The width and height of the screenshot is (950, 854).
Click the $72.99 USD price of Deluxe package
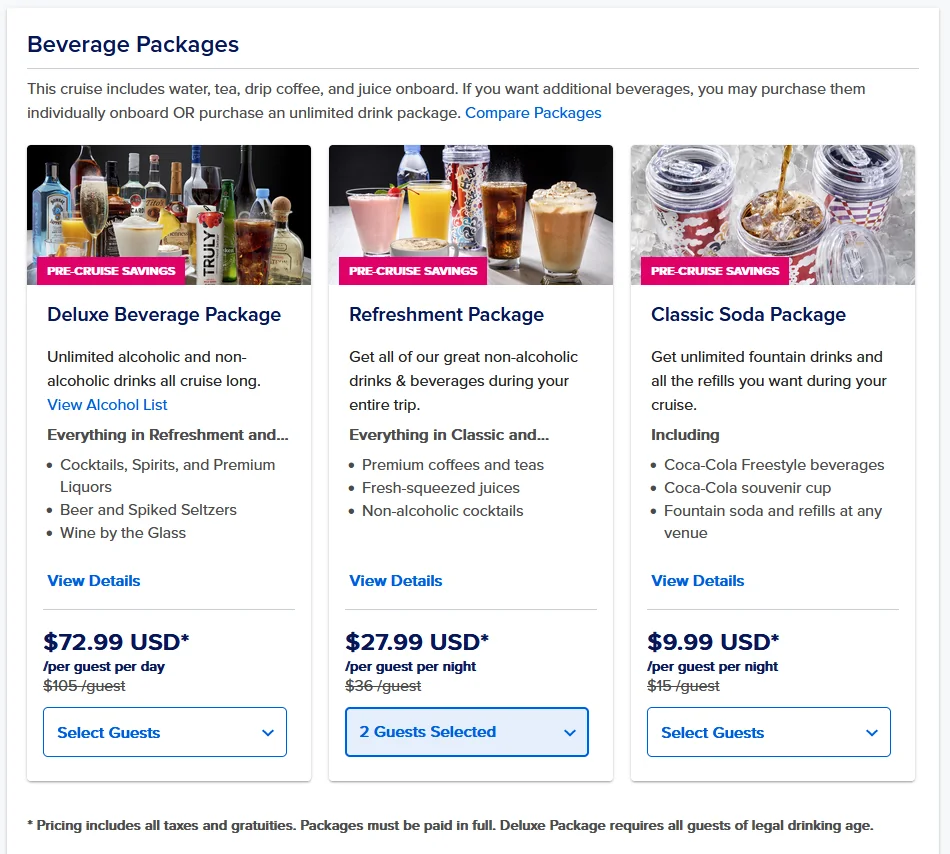tap(117, 641)
